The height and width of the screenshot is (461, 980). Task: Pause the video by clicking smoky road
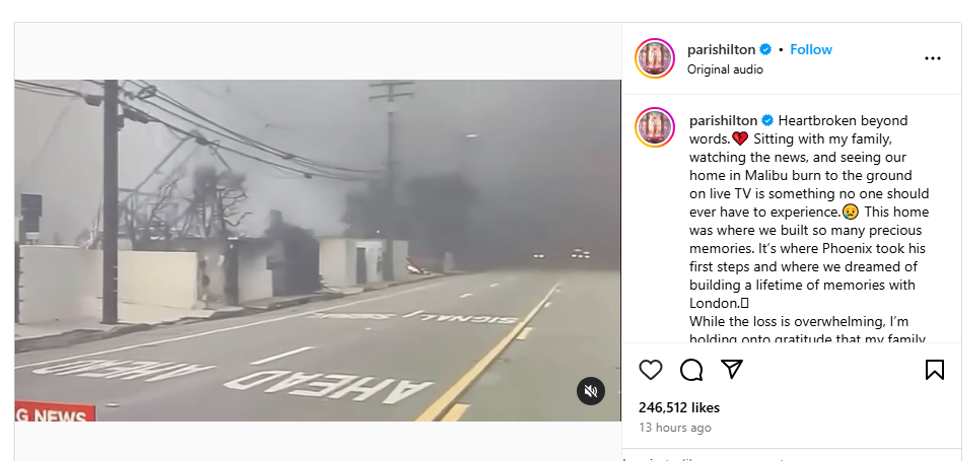point(318,250)
